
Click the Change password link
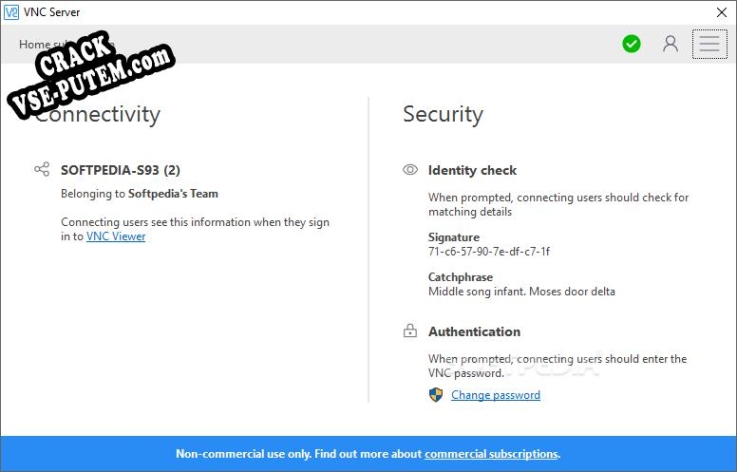click(x=495, y=395)
